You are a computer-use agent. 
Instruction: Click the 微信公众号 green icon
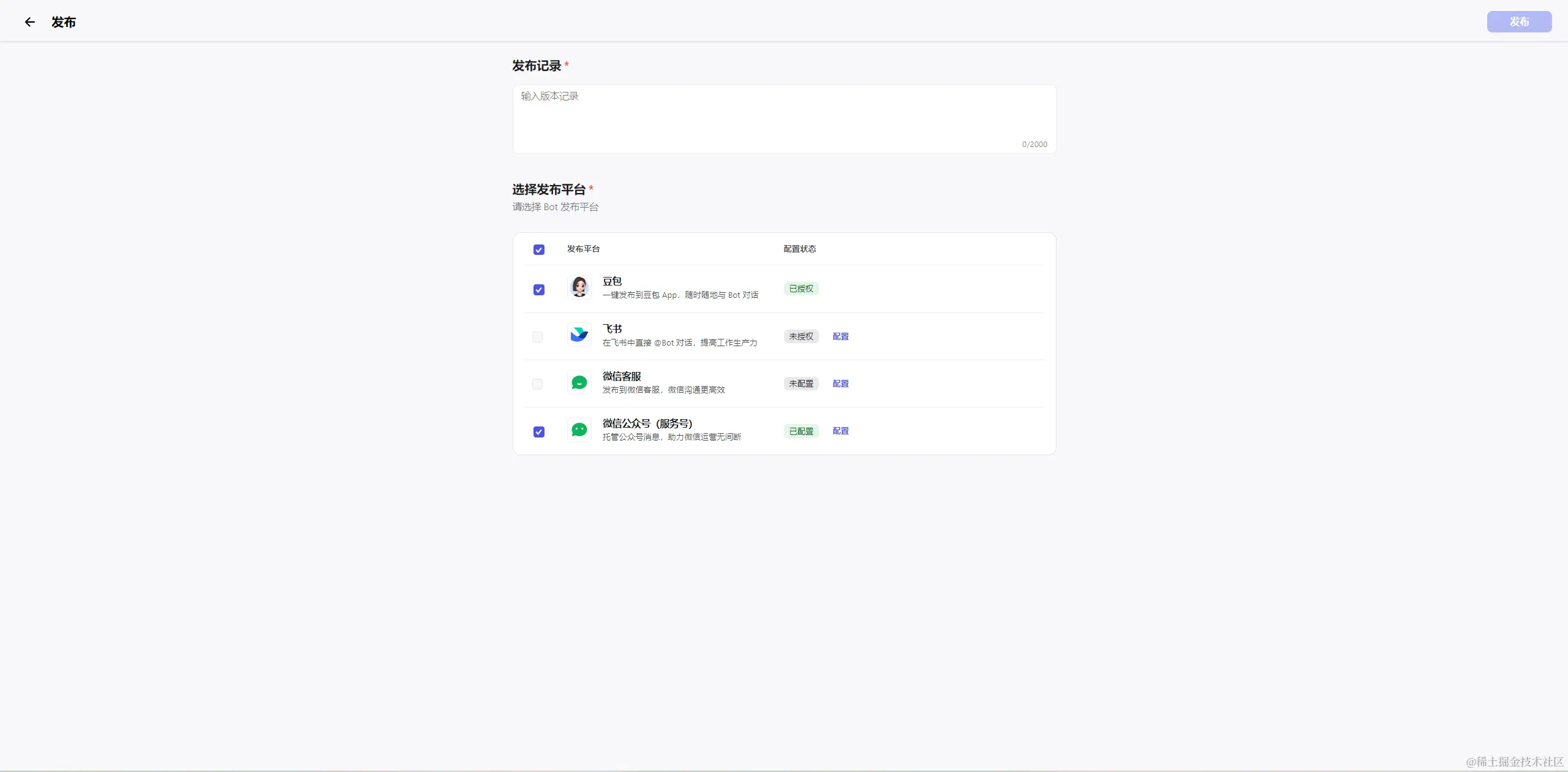[579, 430]
